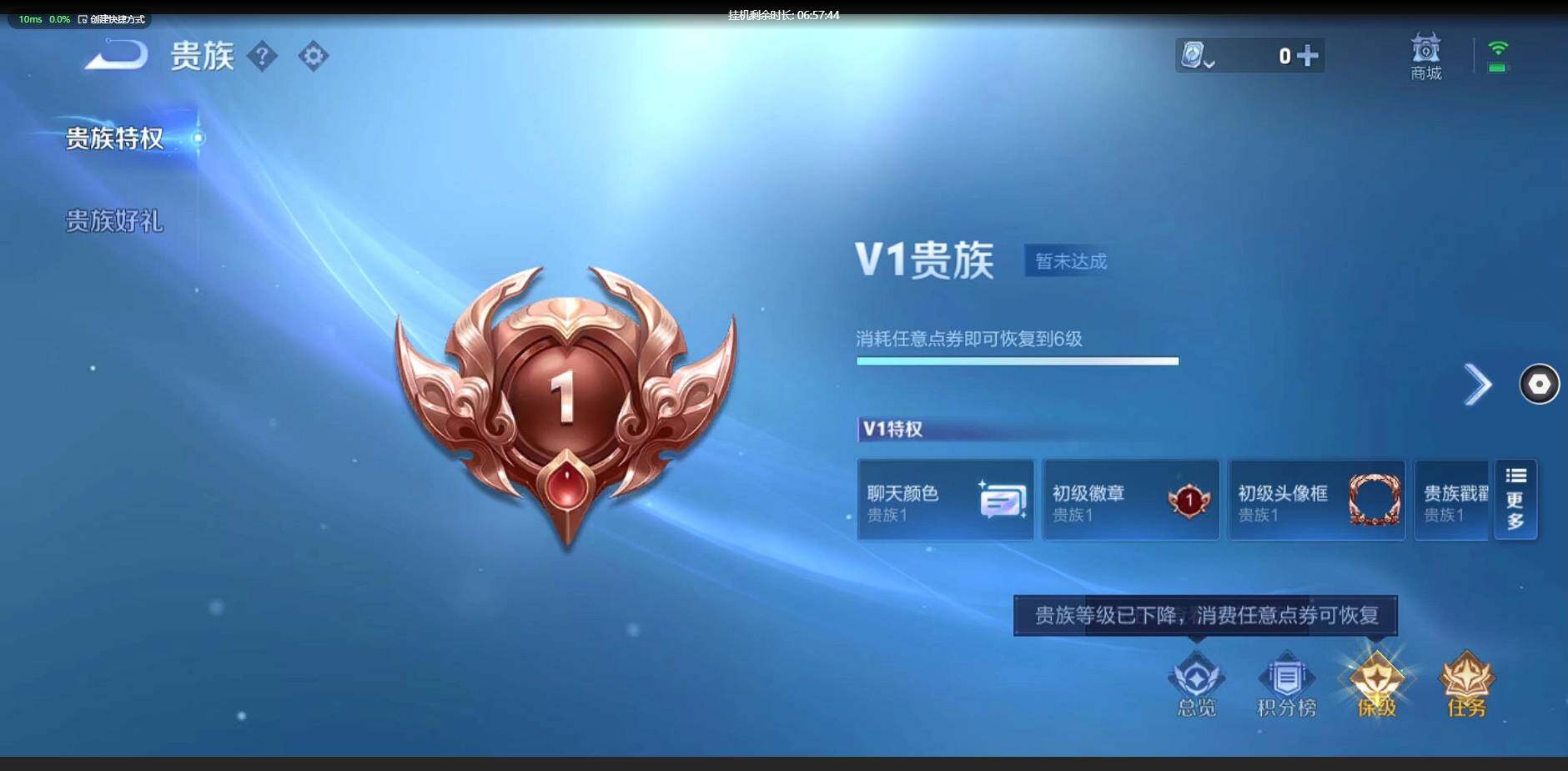The height and width of the screenshot is (771, 1568).
Task: Open the 保级 level protection icon
Action: 1377,686
